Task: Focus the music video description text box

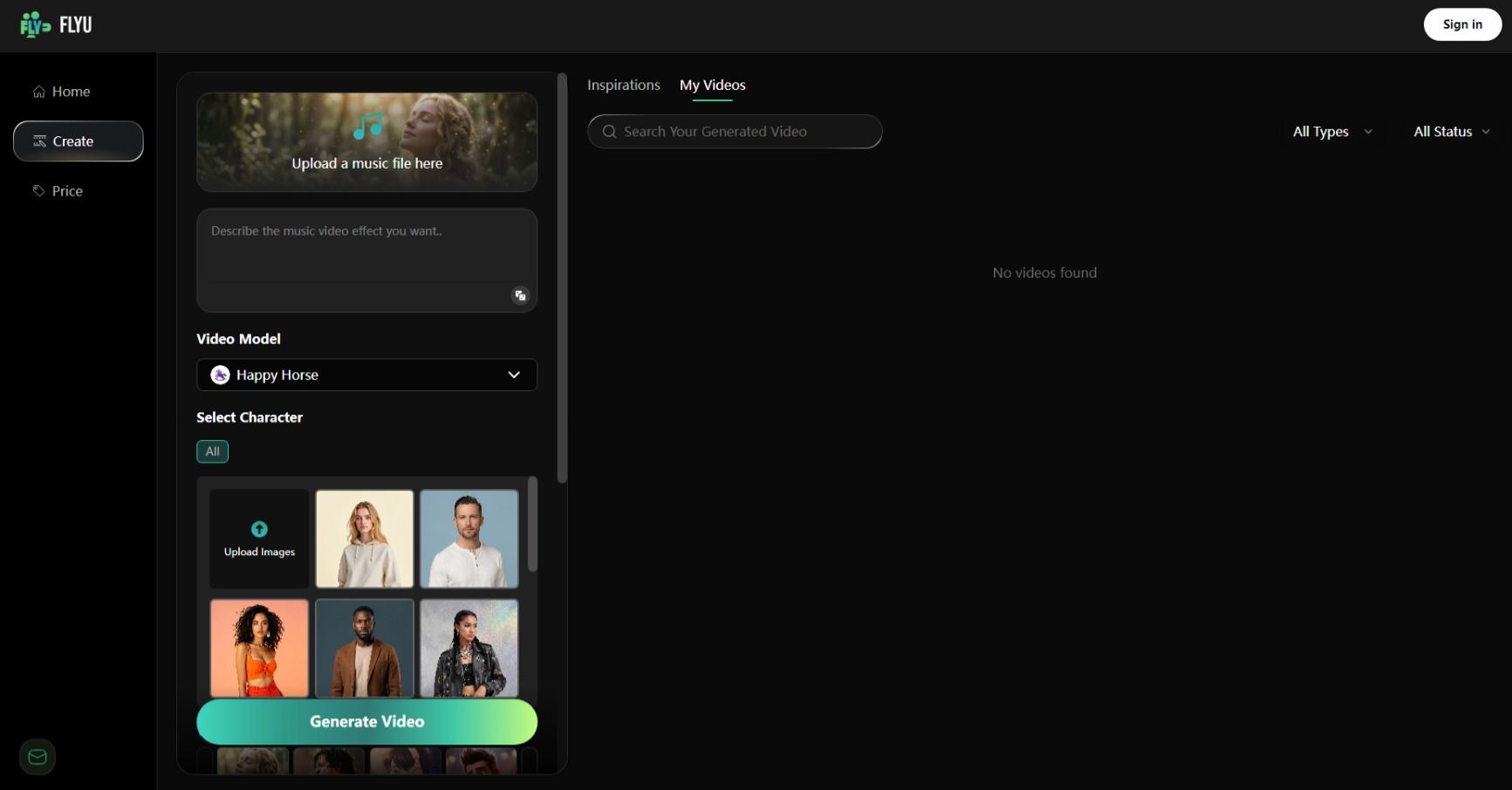Action: (x=366, y=248)
